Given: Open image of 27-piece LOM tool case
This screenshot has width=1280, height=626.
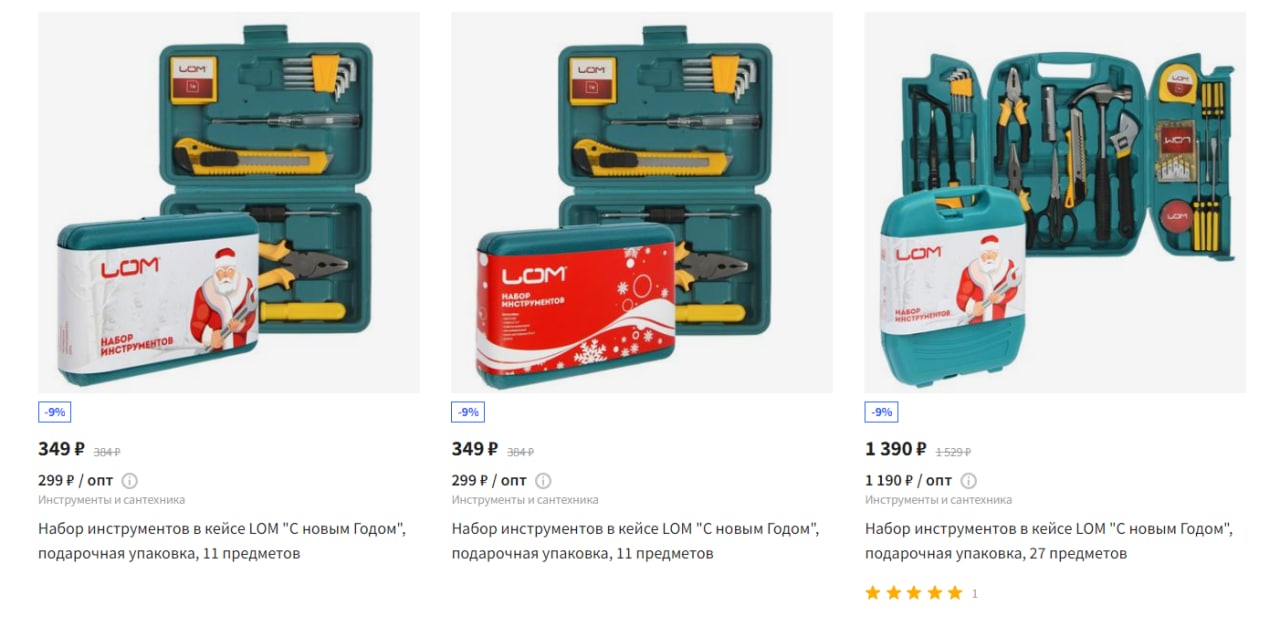Looking at the screenshot, I should 1055,202.
